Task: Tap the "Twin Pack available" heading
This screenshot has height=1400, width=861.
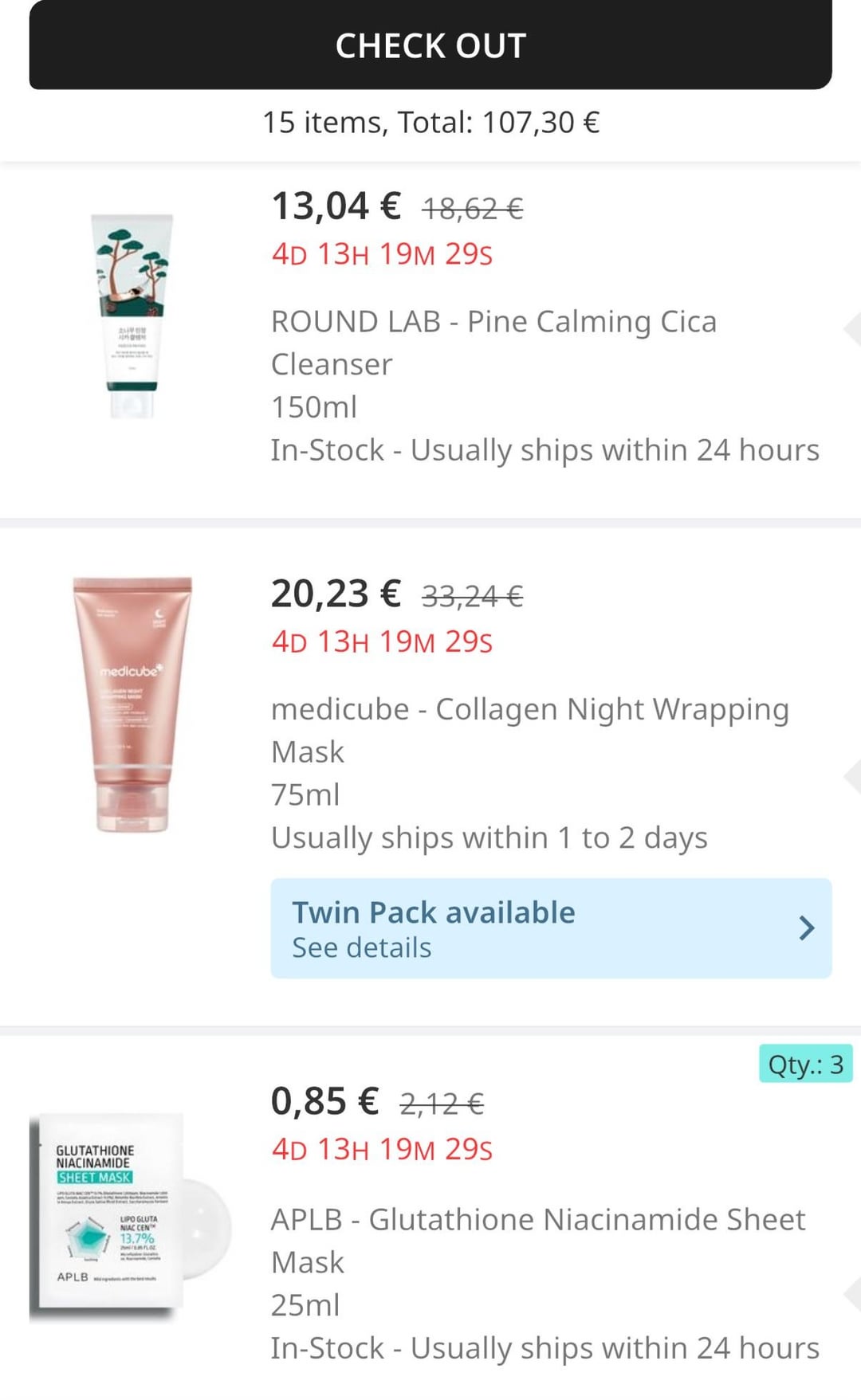Action: pyautogui.click(x=433, y=912)
